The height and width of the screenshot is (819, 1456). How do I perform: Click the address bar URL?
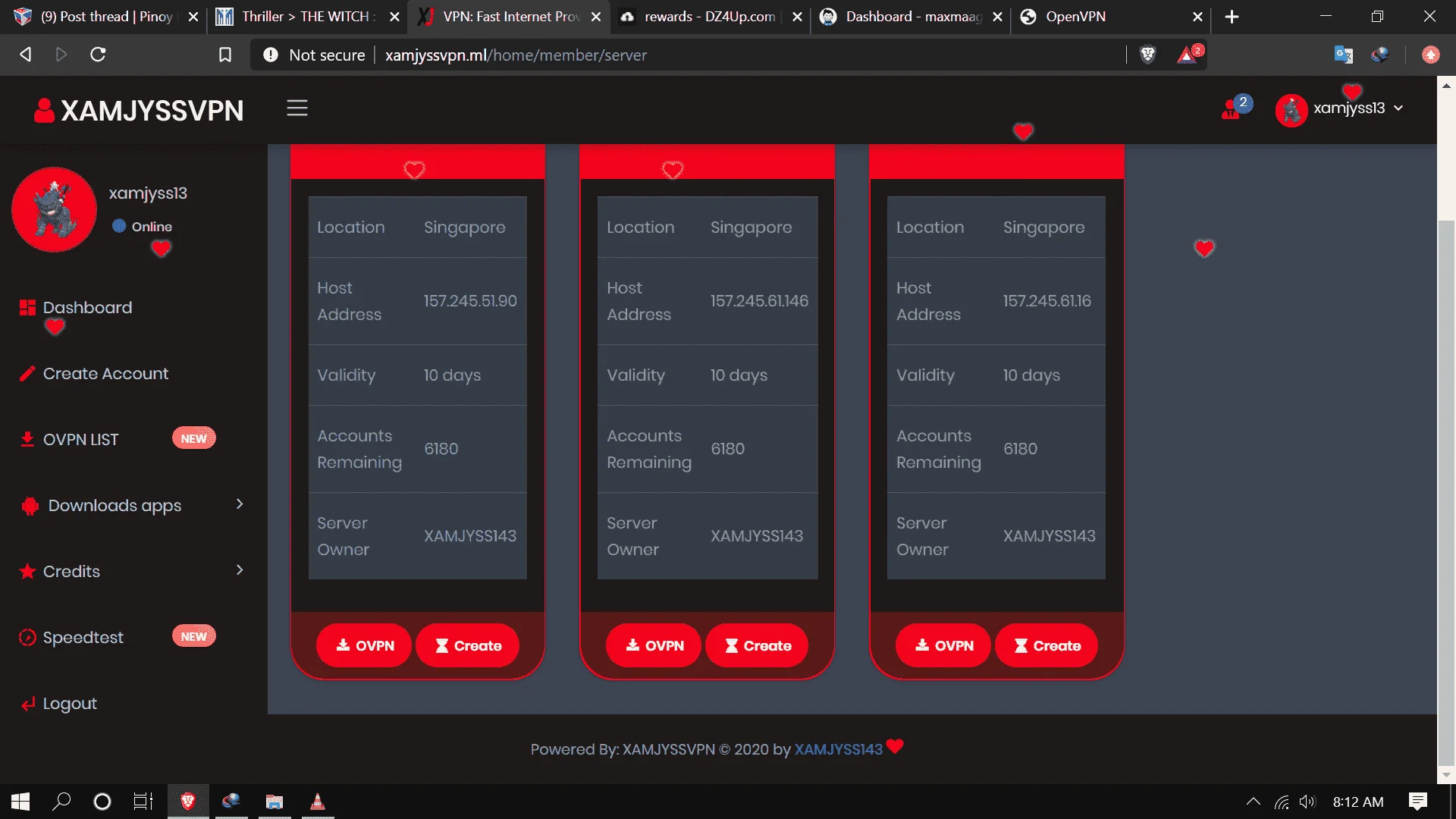click(x=516, y=55)
